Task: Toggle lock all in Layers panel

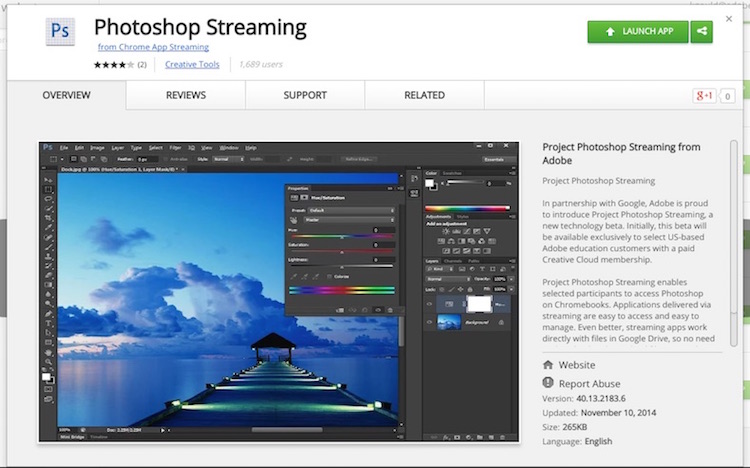Action: [x=470, y=290]
